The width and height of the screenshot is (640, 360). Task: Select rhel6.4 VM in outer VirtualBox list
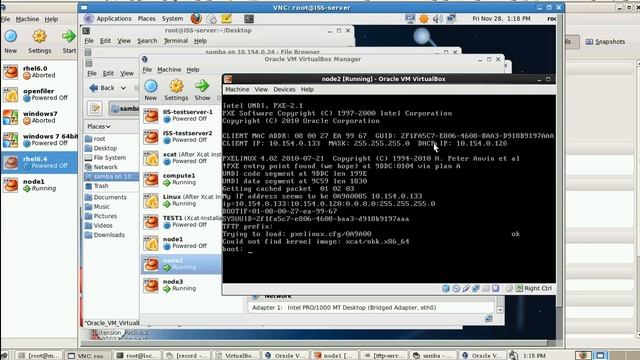(39, 162)
